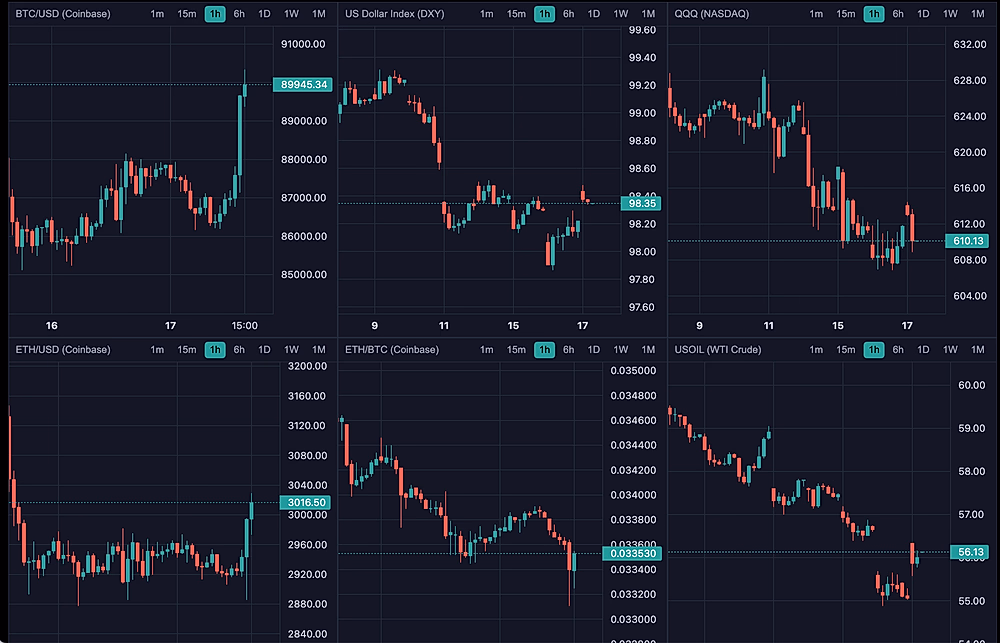1000x643 pixels.
Task: Click active 1h toggle on BTC/USD chart
Action: click(x=215, y=14)
